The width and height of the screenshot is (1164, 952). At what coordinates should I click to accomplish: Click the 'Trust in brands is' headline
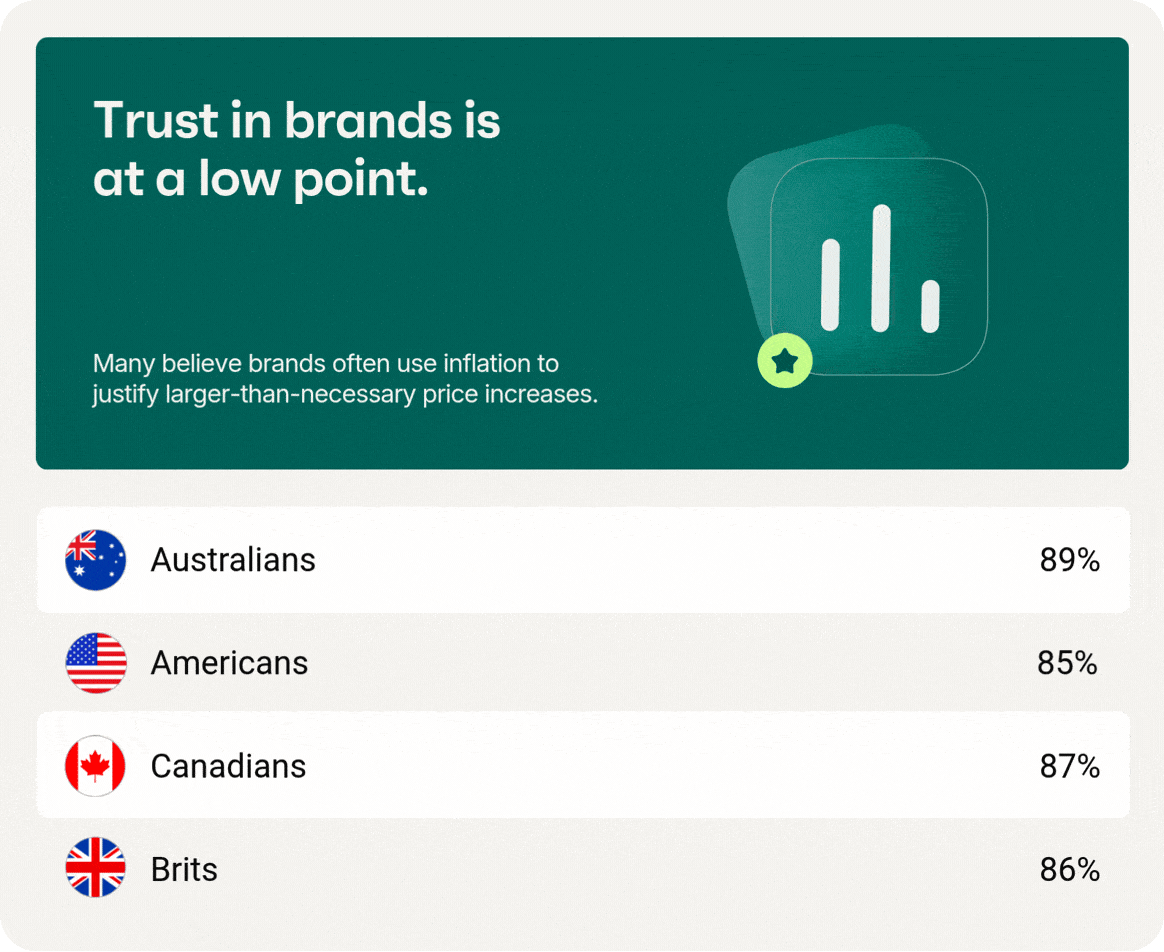click(297, 120)
